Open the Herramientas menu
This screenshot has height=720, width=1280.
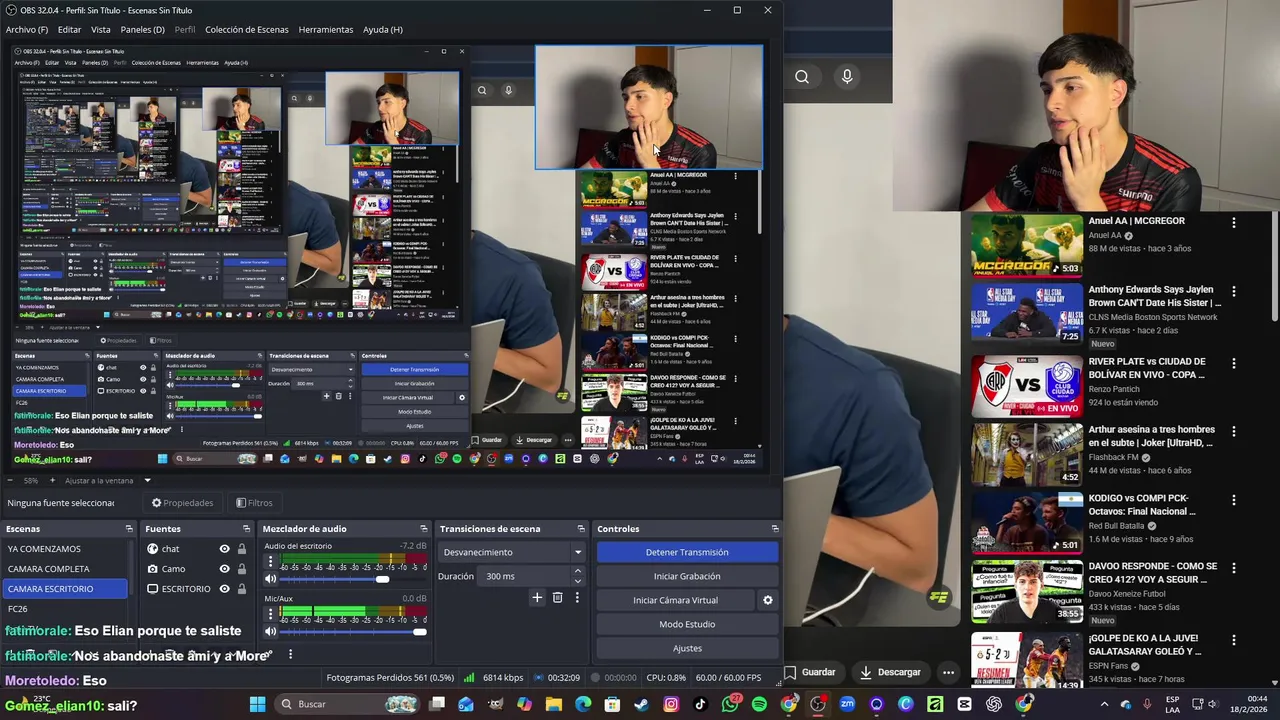coord(326,30)
